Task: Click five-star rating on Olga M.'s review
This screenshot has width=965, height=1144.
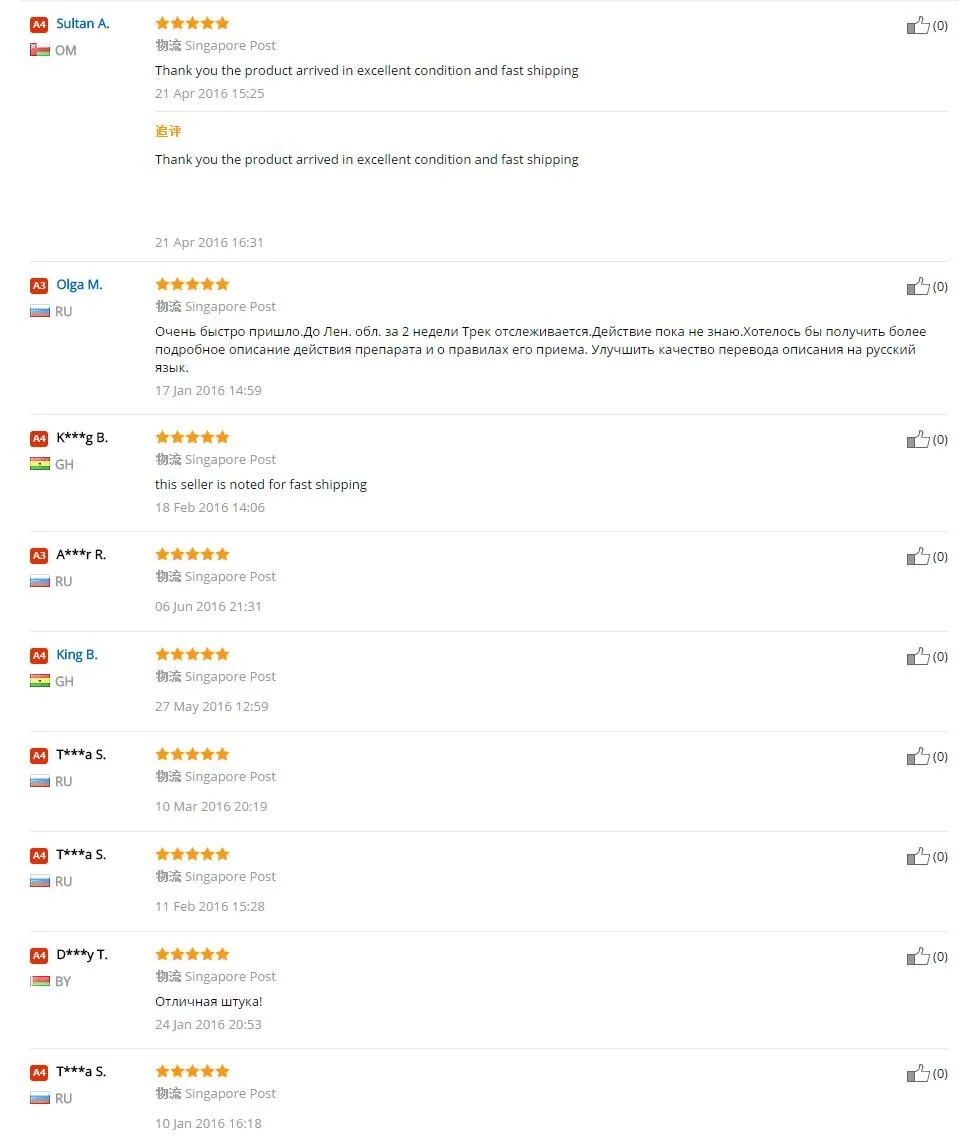Action: [x=192, y=284]
